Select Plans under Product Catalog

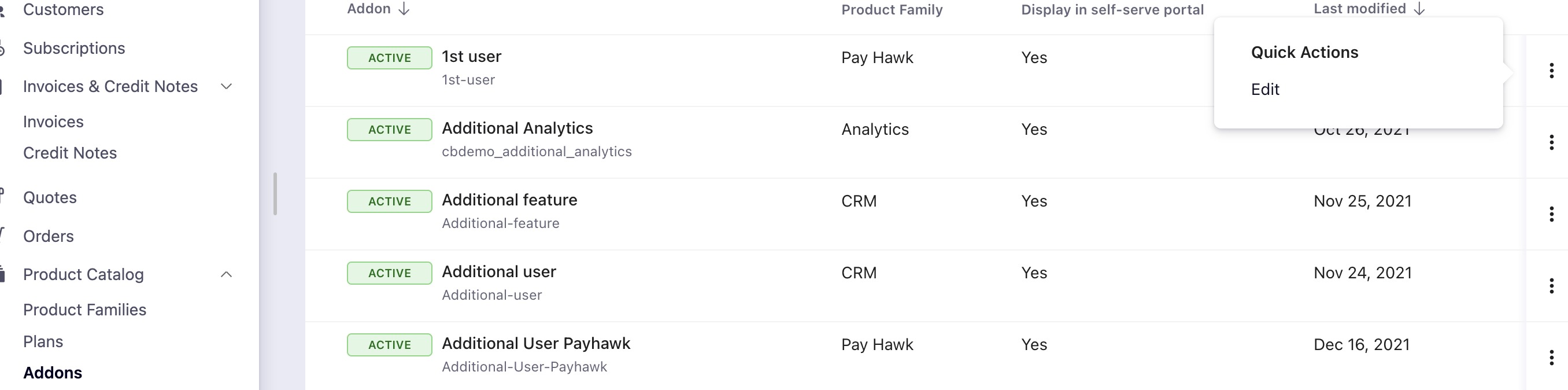pyautogui.click(x=43, y=341)
